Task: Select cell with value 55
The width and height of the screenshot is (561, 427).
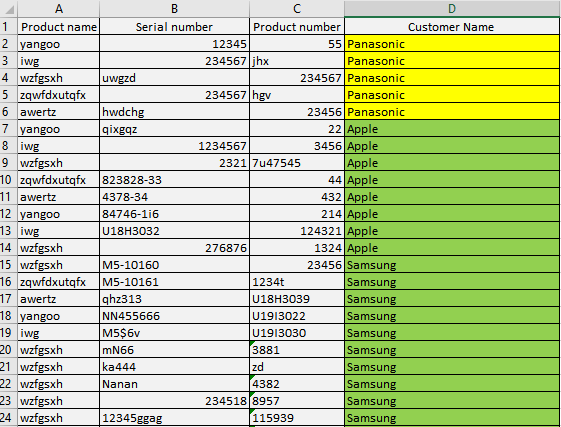Action: click(297, 43)
